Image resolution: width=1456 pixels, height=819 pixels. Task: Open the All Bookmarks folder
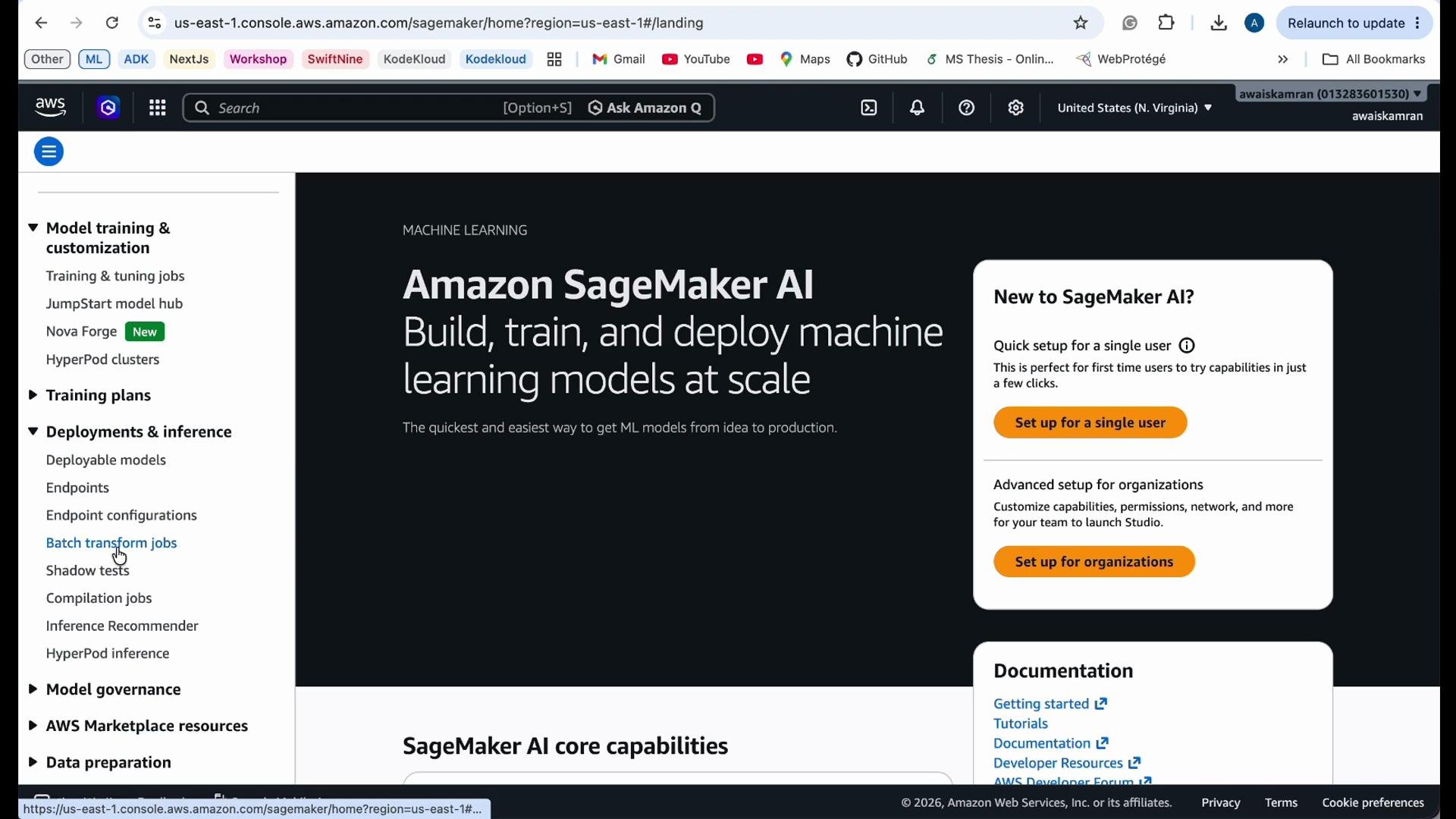click(x=1373, y=60)
